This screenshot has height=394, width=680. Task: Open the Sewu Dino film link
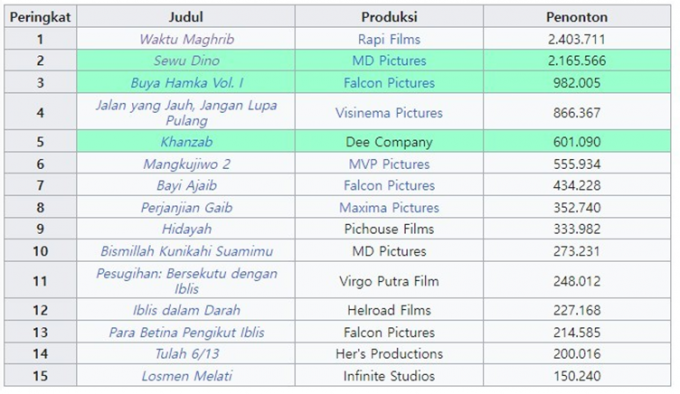click(186, 61)
